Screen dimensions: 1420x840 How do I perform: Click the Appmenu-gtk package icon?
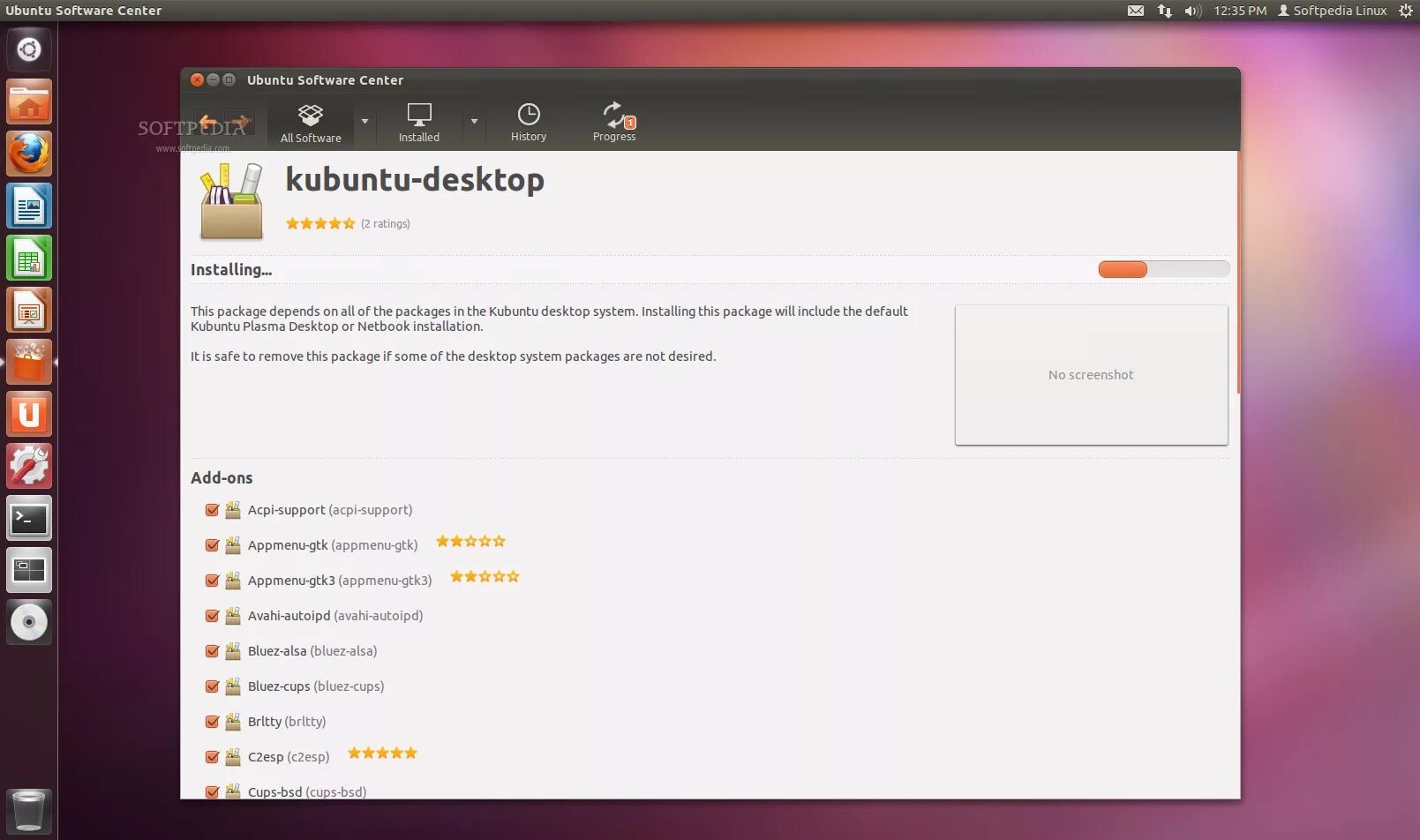pos(233,545)
